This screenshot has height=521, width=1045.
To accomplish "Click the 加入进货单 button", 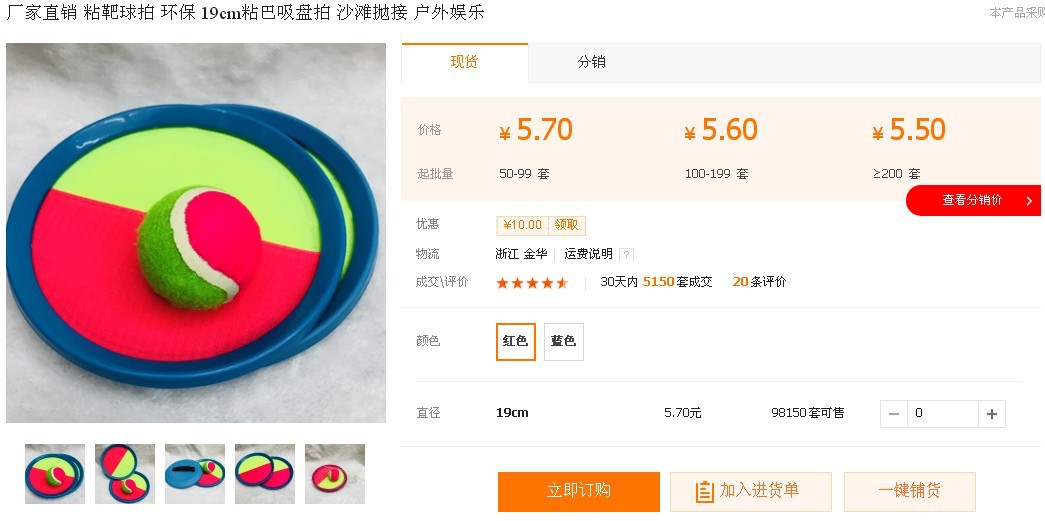I will [x=749, y=491].
